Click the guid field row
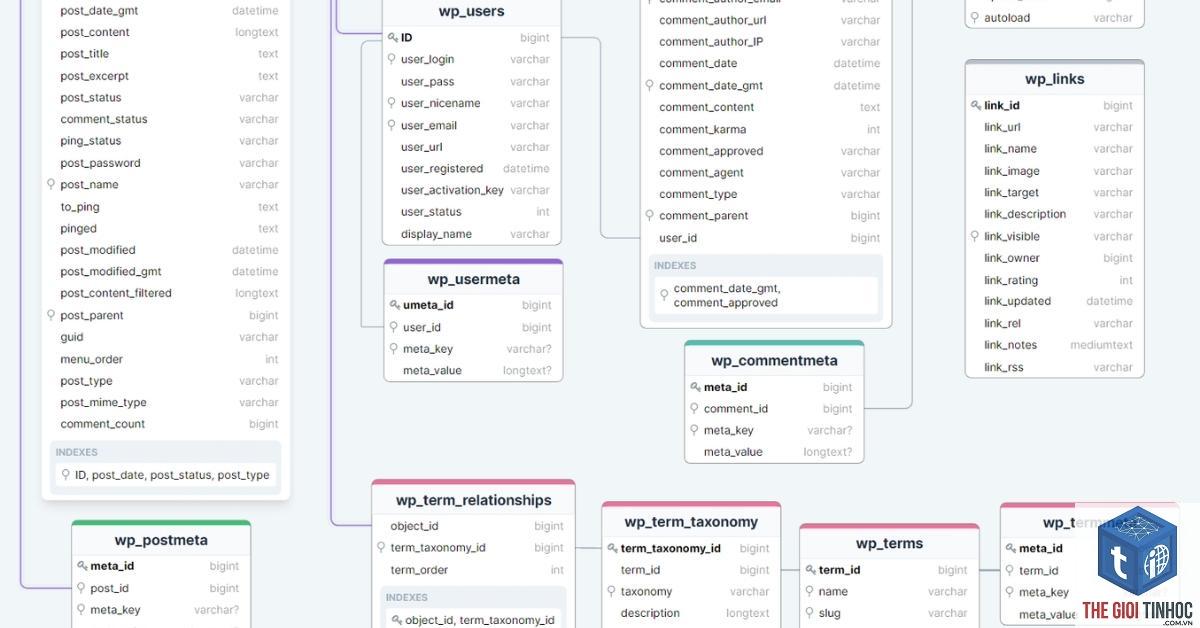The width and height of the screenshot is (1200, 628). point(166,337)
